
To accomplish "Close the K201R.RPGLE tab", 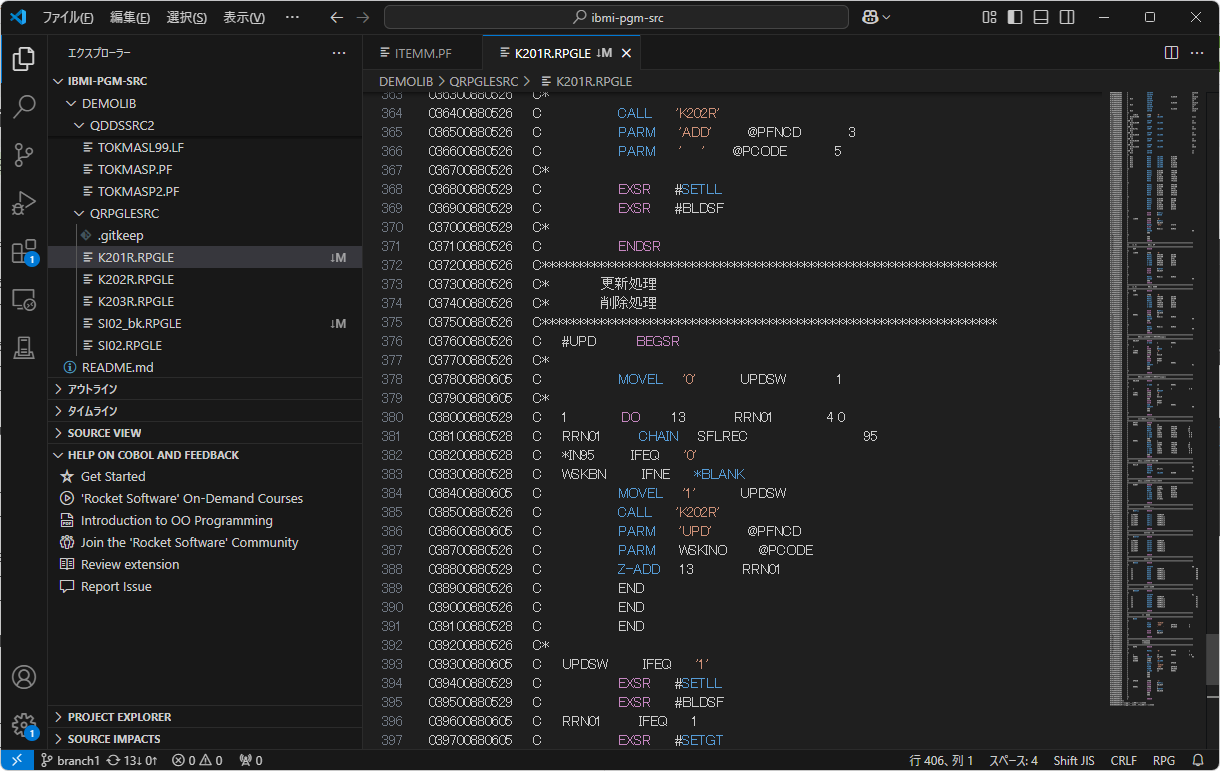I will [627, 53].
